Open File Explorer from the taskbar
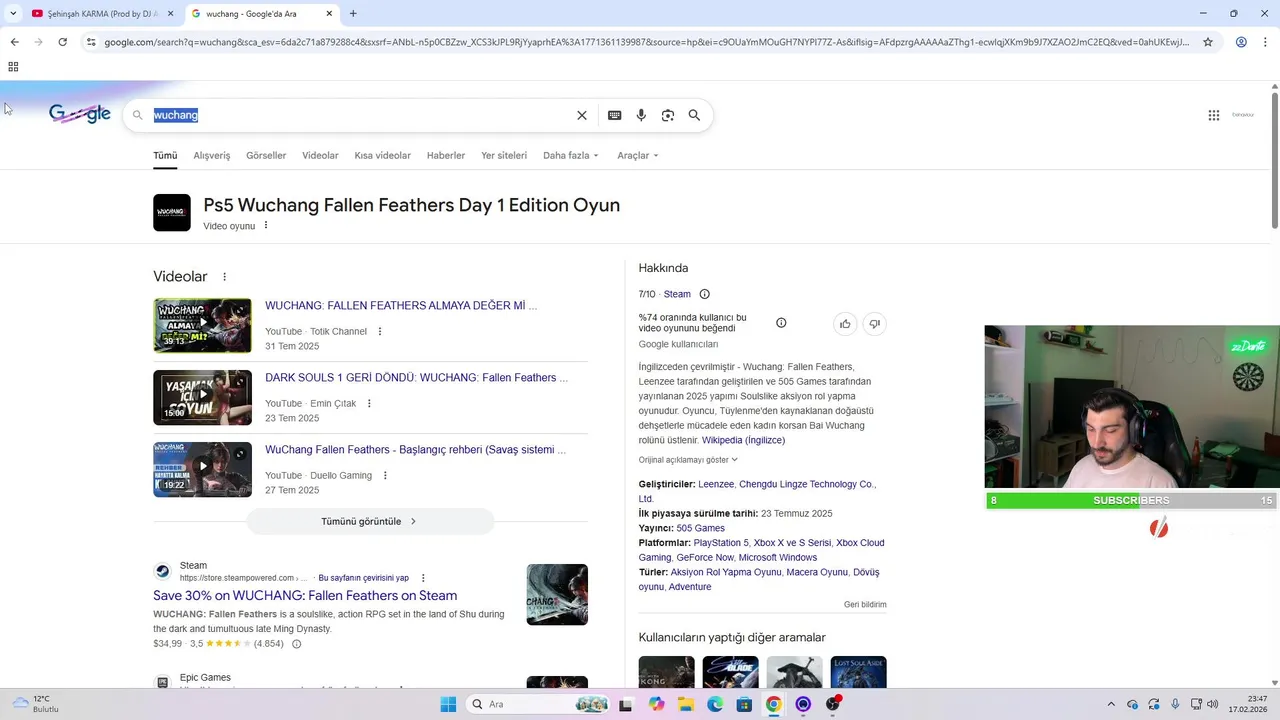The height and width of the screenshot is (720, 1280). [x=686, y=704]
